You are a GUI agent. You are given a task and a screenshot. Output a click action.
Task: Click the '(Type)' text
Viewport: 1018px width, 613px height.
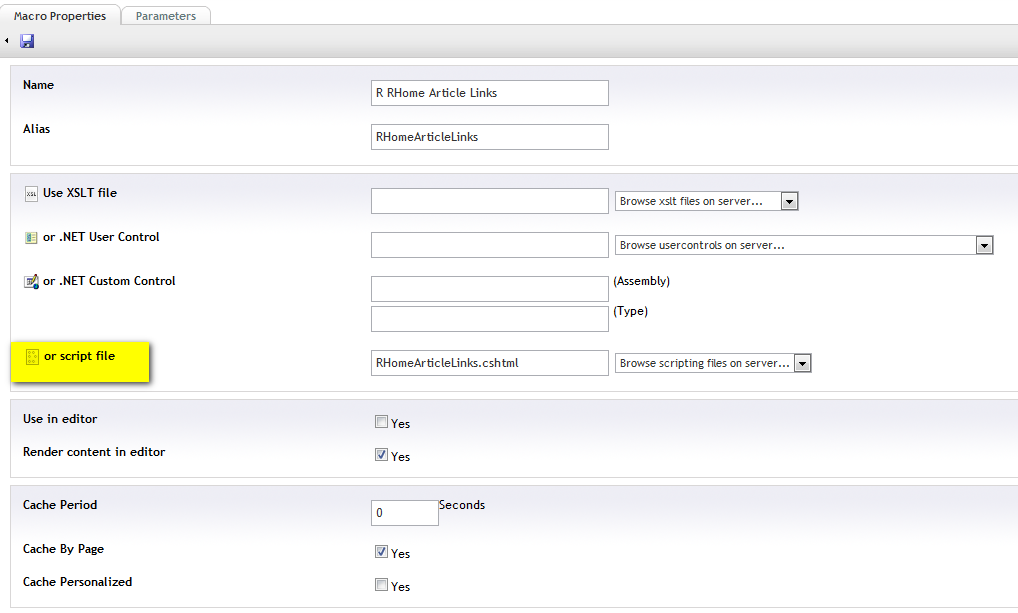point(630,311)
